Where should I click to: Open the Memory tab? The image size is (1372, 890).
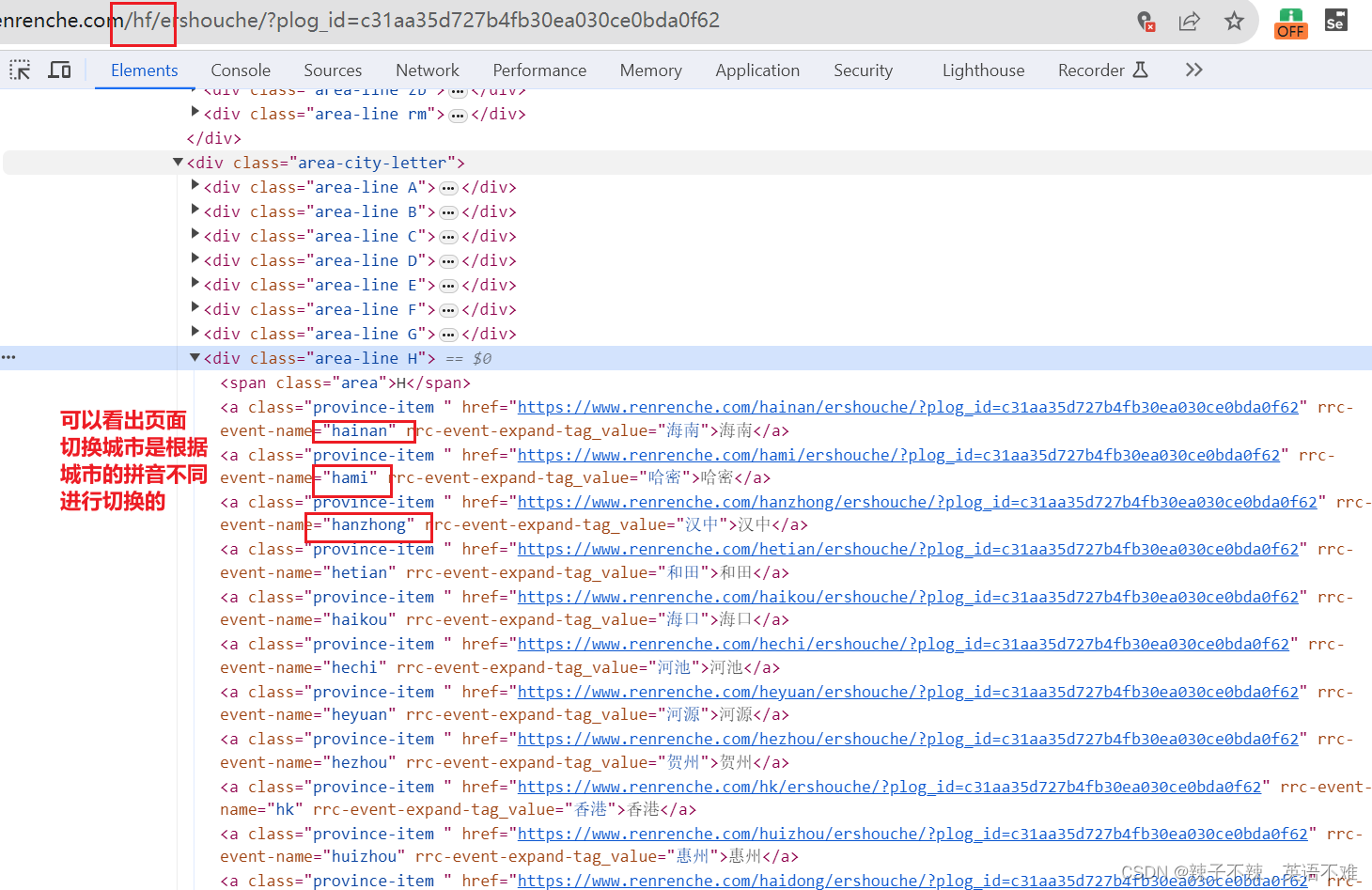pyautogui.click(x=650, y=70)
